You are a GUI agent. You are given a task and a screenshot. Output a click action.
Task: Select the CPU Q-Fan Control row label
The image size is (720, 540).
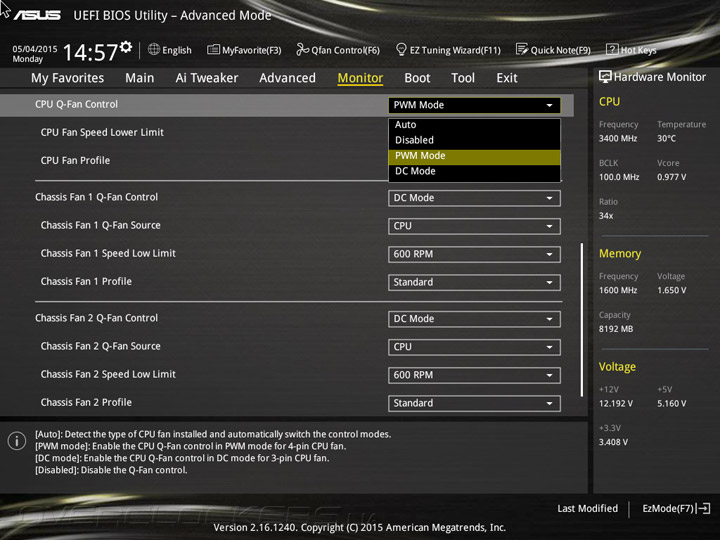[76, 104]
